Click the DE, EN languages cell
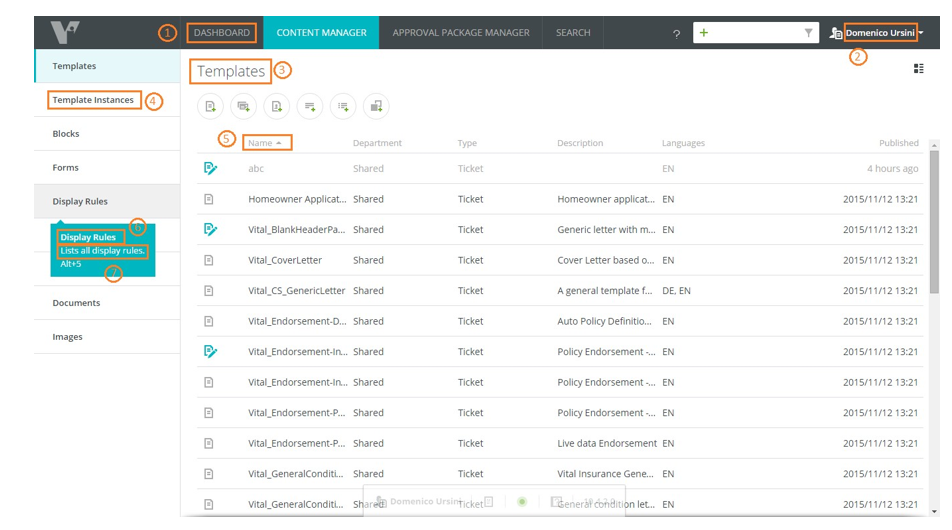Screen dimensions: 952x530 coord(676,291)
